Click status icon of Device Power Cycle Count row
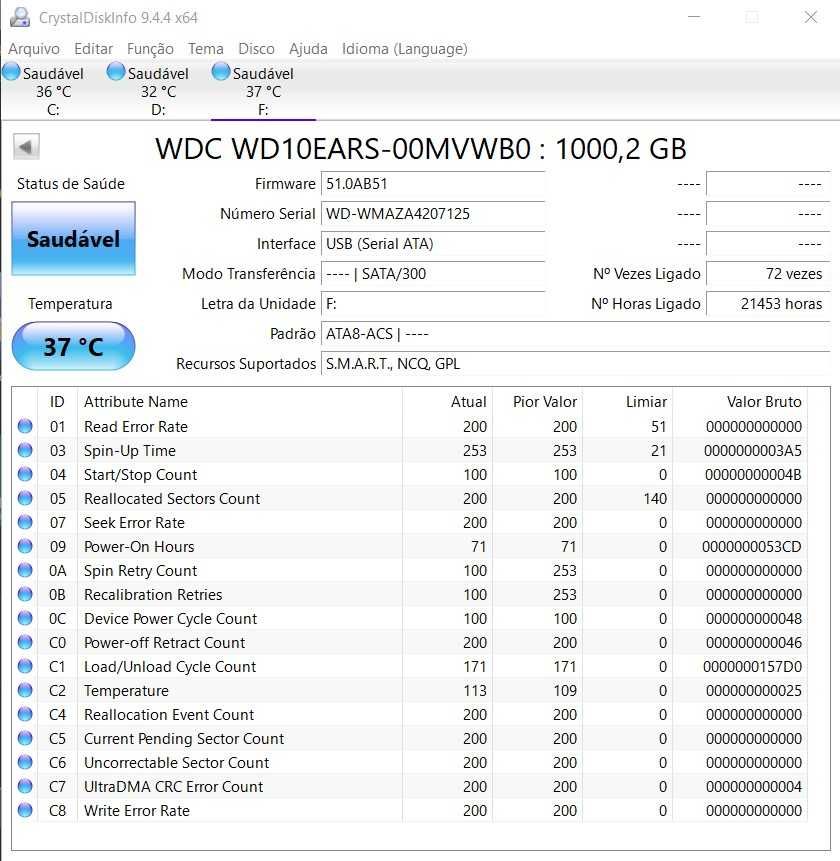Screen dimensions: 840x861 25,618
